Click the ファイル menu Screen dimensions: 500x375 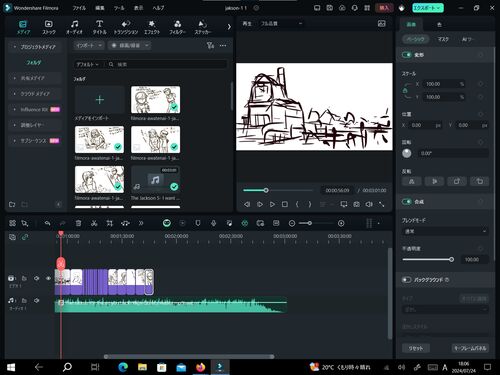point(79,8)
